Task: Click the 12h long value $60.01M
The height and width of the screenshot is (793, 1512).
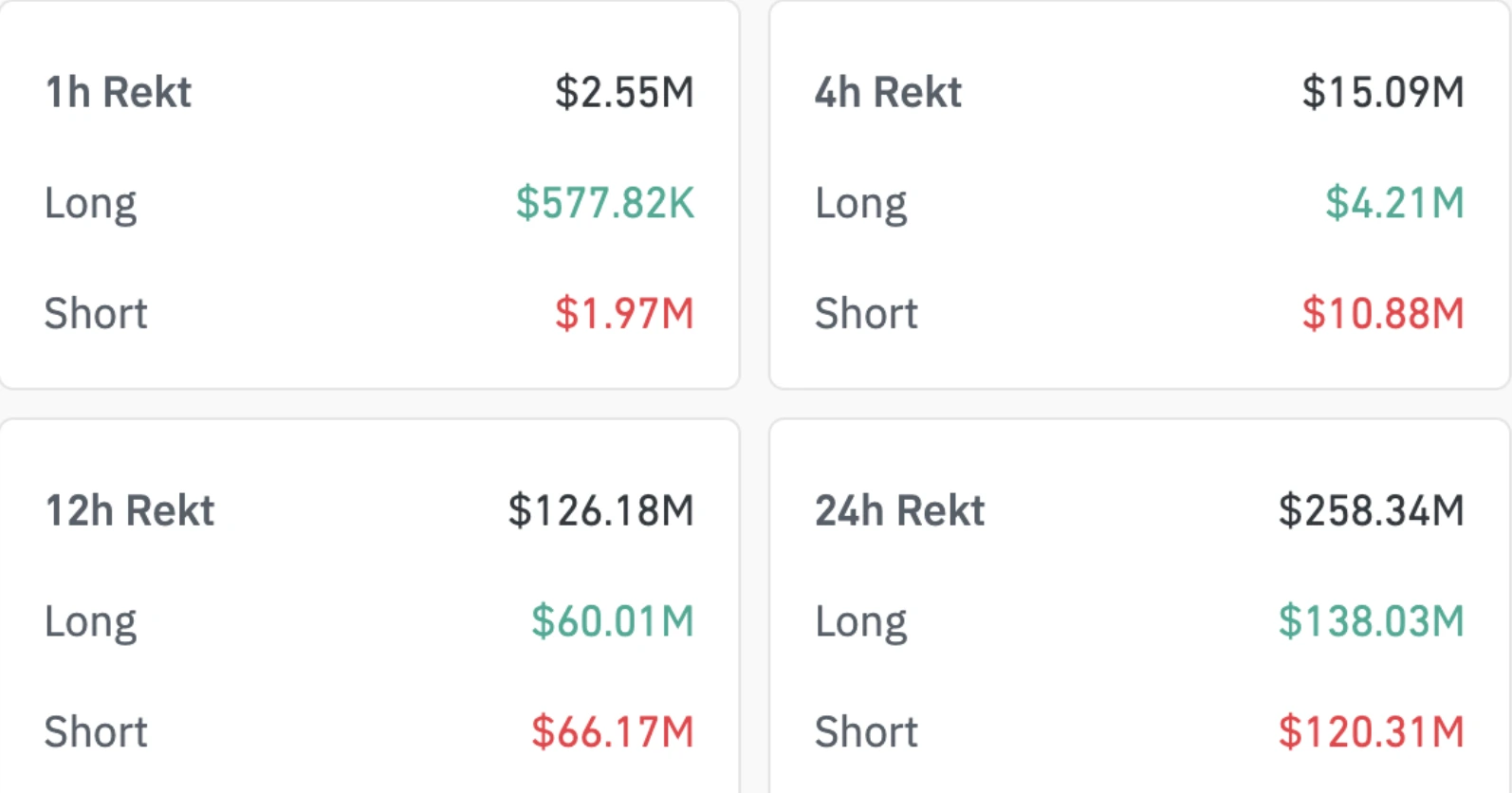Action: point(613,621)
